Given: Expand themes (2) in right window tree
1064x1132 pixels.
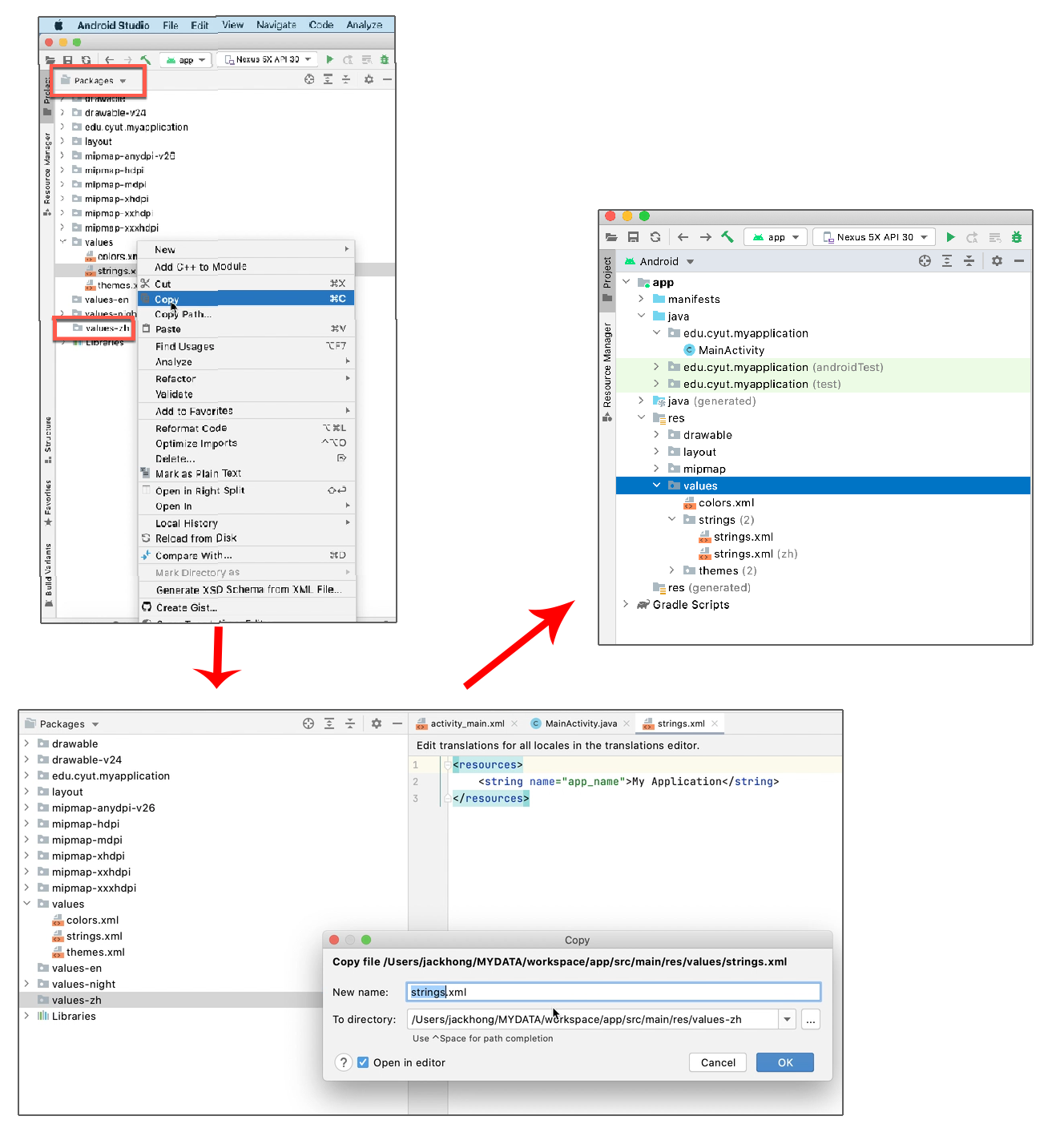Looking at the screenshot, I should [x=671, y=570].
